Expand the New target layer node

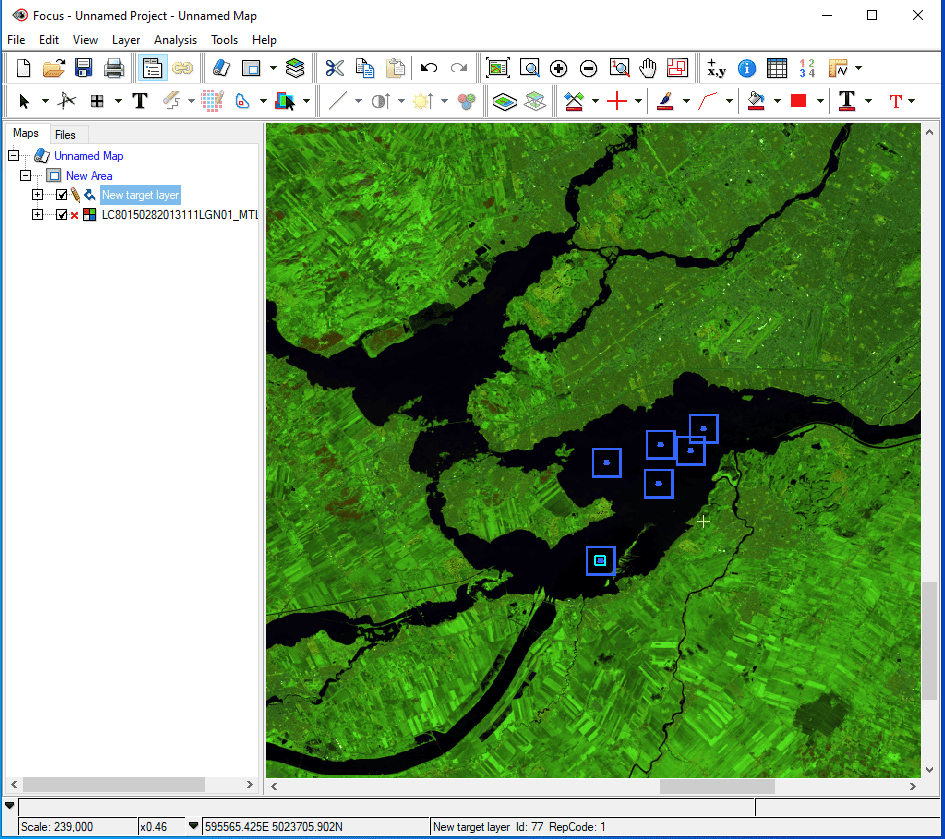coord(37,195)
